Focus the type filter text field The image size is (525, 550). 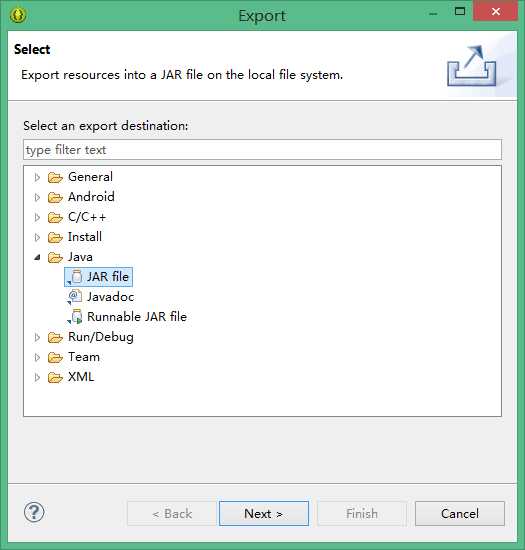[x=262, y=150]
